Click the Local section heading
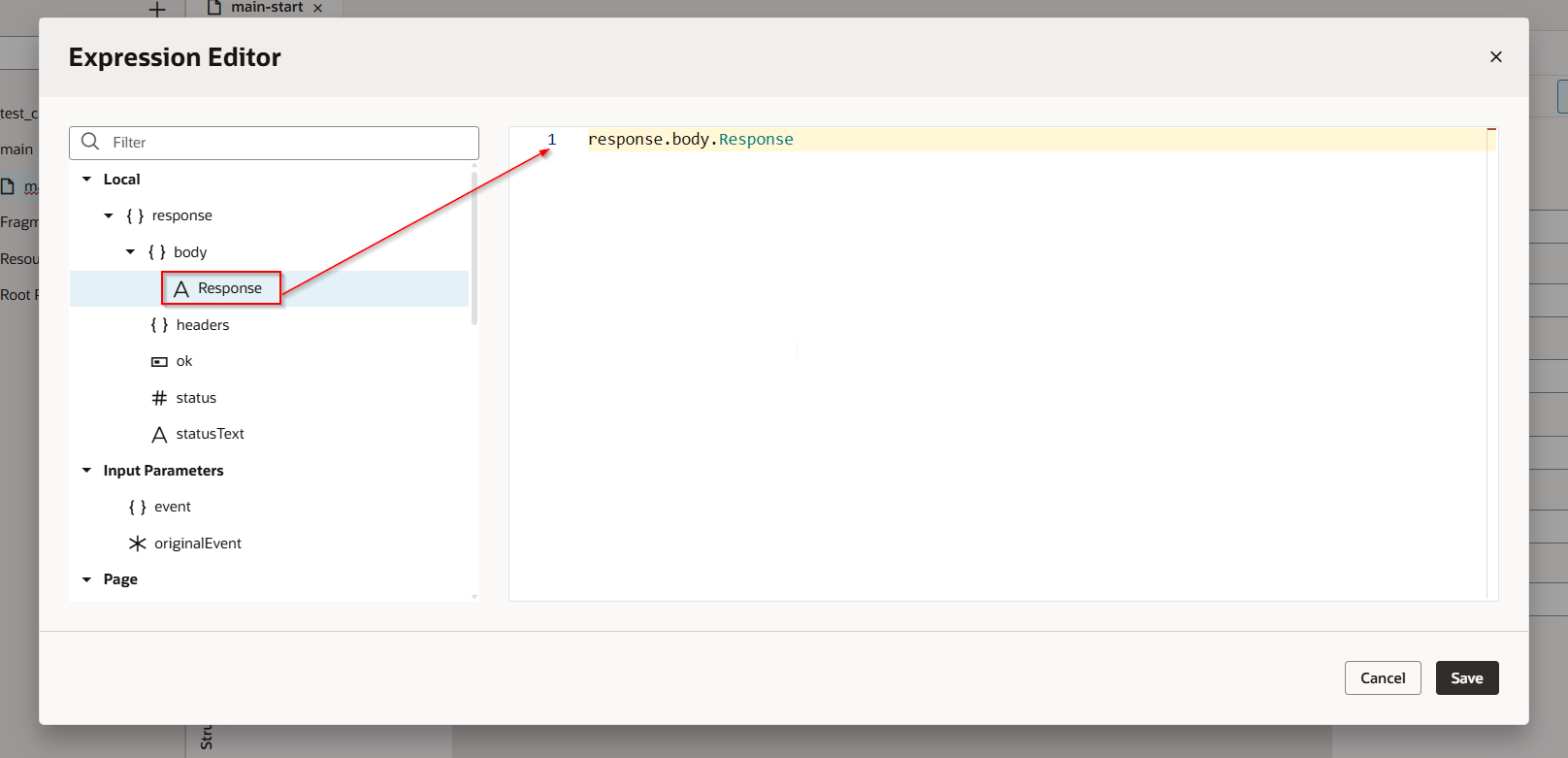The width and height of the screenshot is (1568, 758). pos(121,180)
